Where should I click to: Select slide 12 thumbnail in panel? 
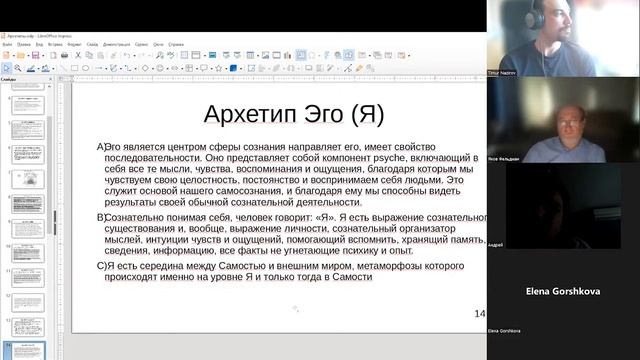[x=28, y=302]
